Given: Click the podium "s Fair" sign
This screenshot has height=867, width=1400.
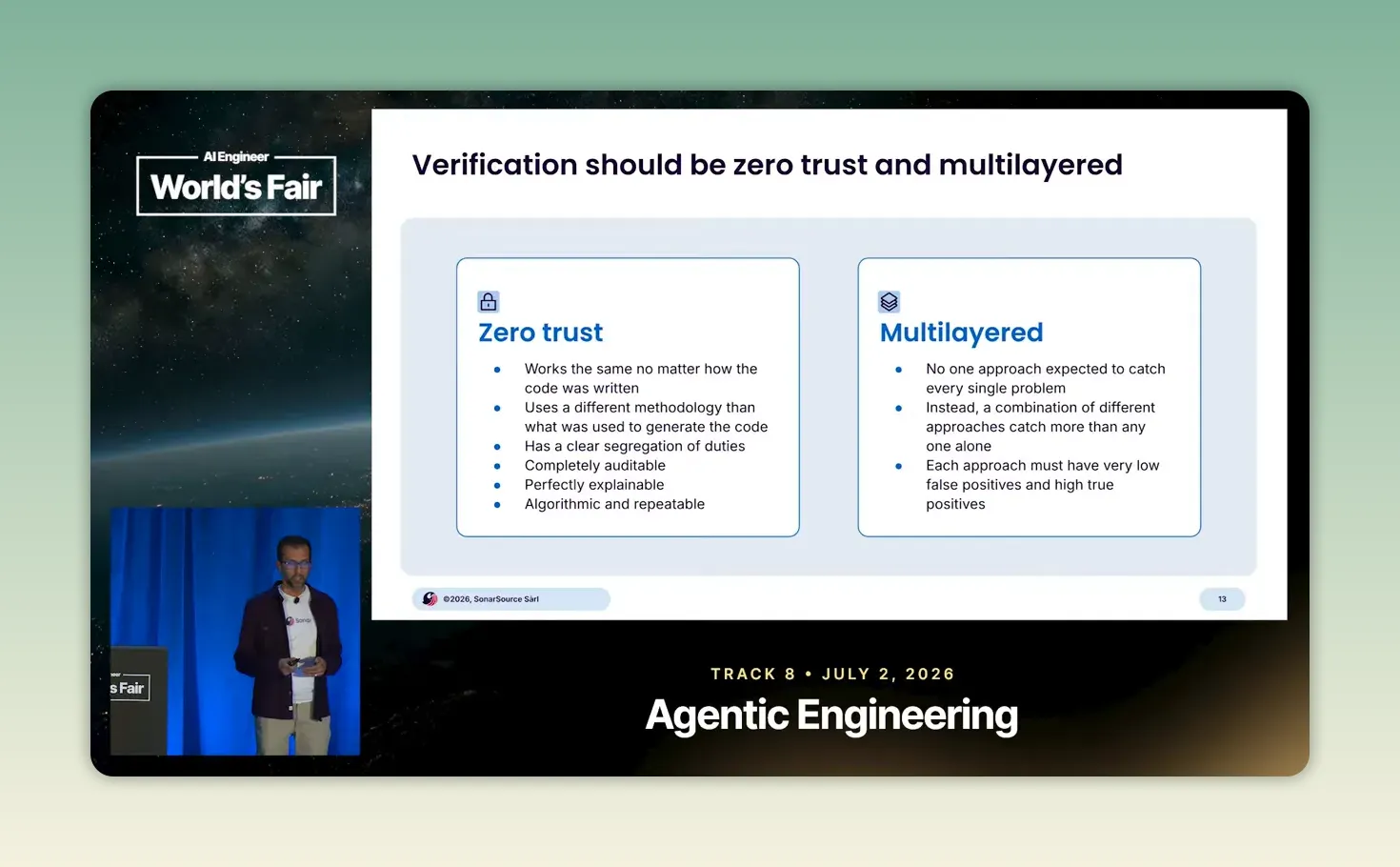Looking at the screenshot, I should coord(129,688).
